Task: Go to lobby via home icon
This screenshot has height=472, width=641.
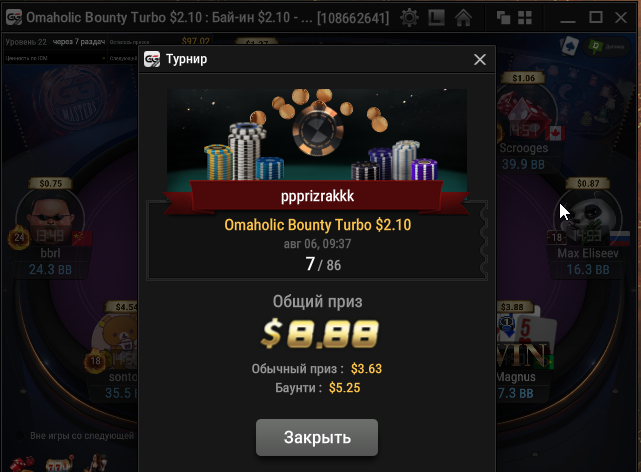Action: 463,18
